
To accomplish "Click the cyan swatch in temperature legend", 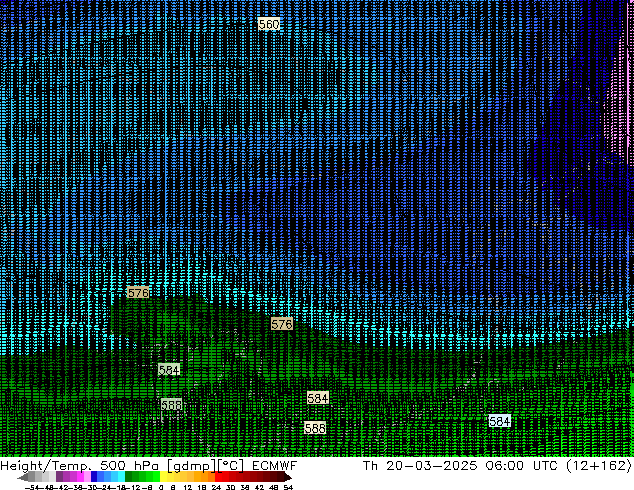I will pos(121,477).
